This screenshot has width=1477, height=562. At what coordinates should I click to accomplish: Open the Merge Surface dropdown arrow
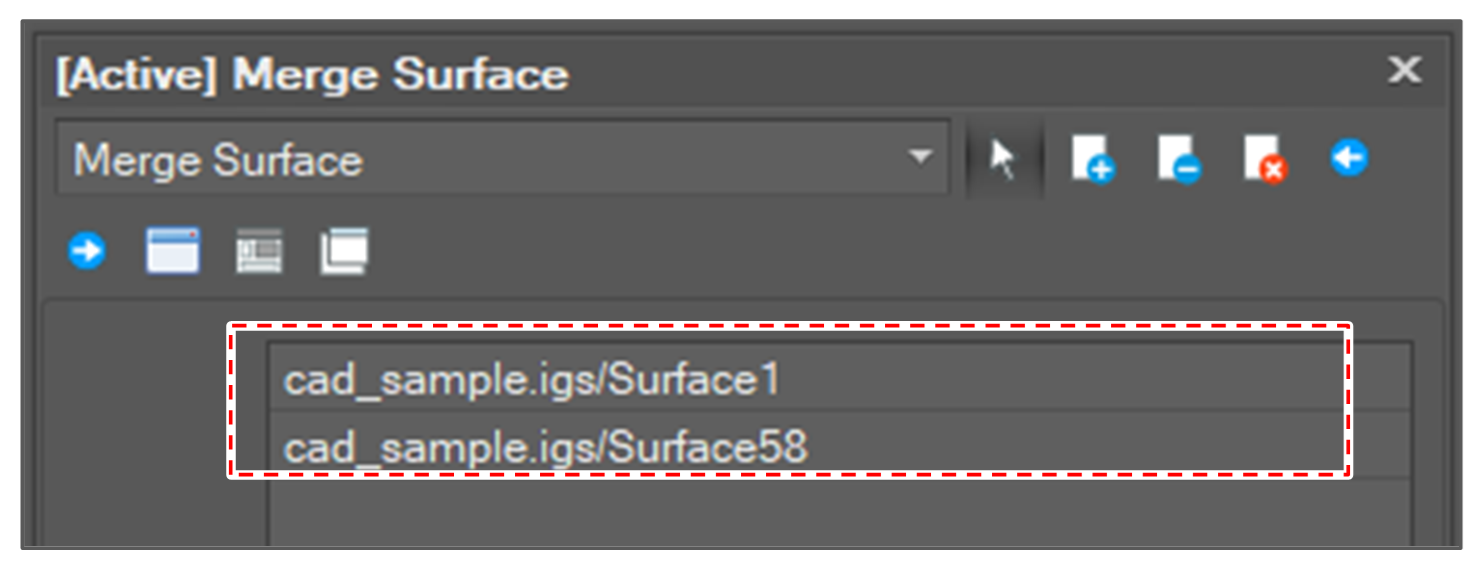[x=919, y=158]
